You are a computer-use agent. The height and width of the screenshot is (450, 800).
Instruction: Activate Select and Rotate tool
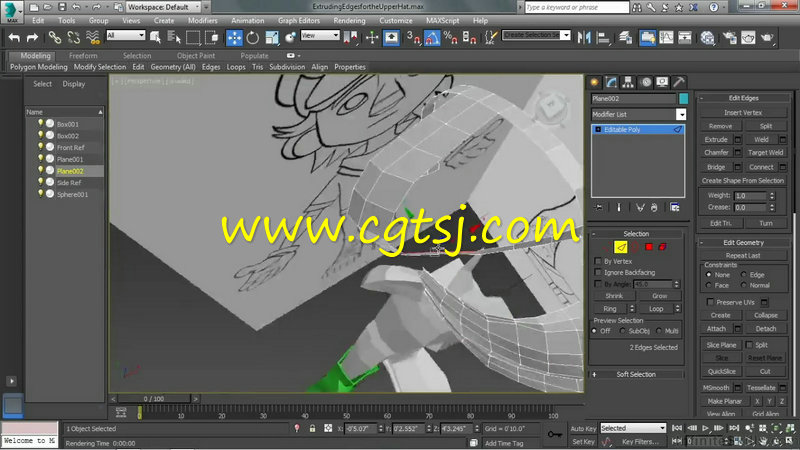253,37
